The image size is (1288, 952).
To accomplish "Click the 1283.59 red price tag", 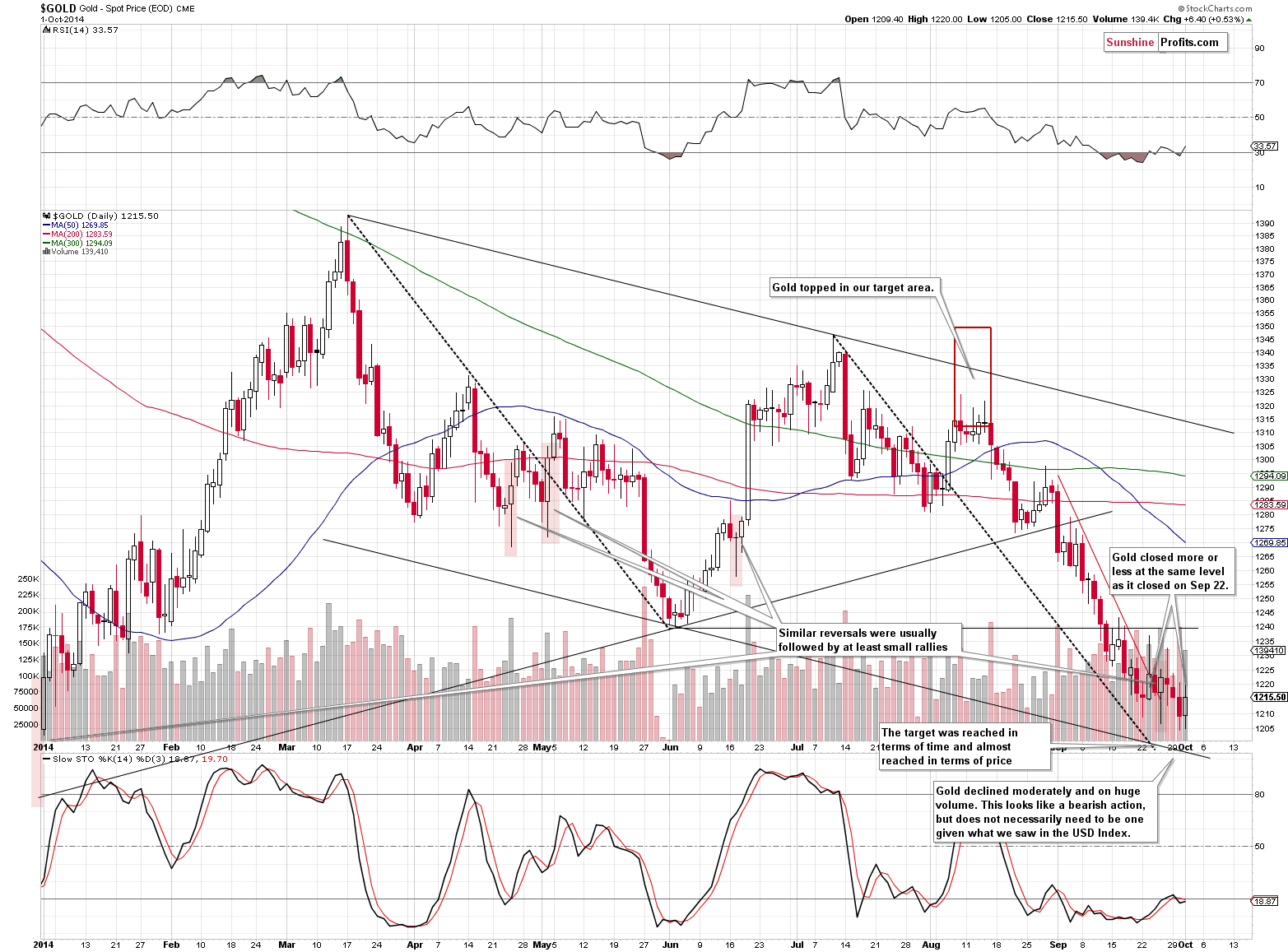I will (x=1269, y=505).
